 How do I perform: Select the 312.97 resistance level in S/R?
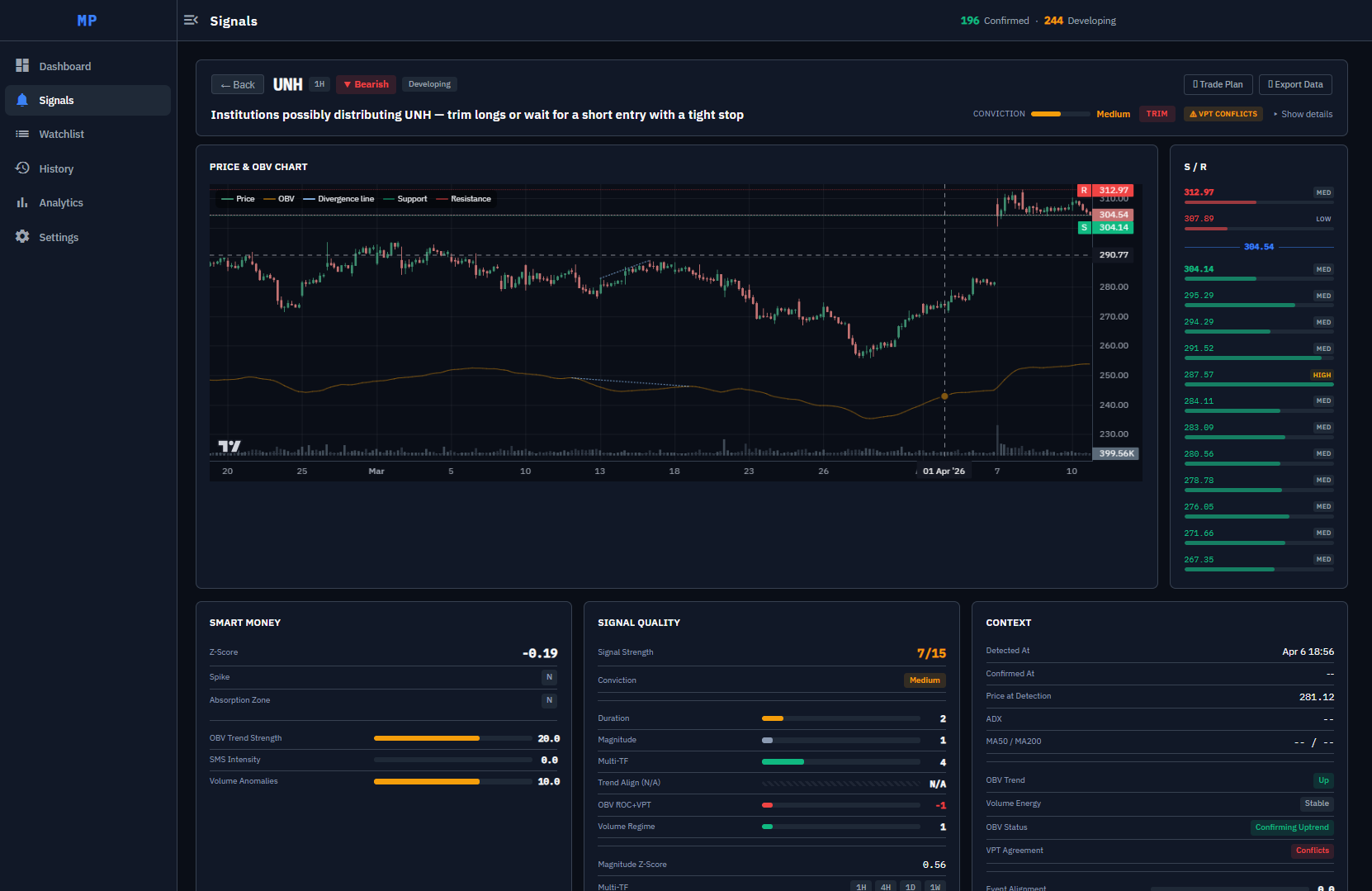(x=1259, y=194)
